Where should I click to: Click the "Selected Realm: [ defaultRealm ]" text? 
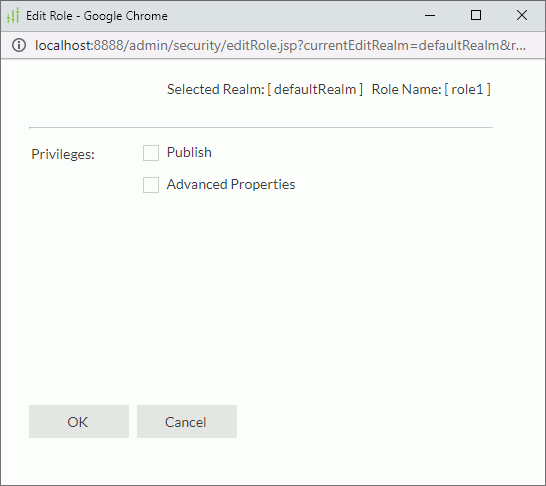tap(265, 89)
